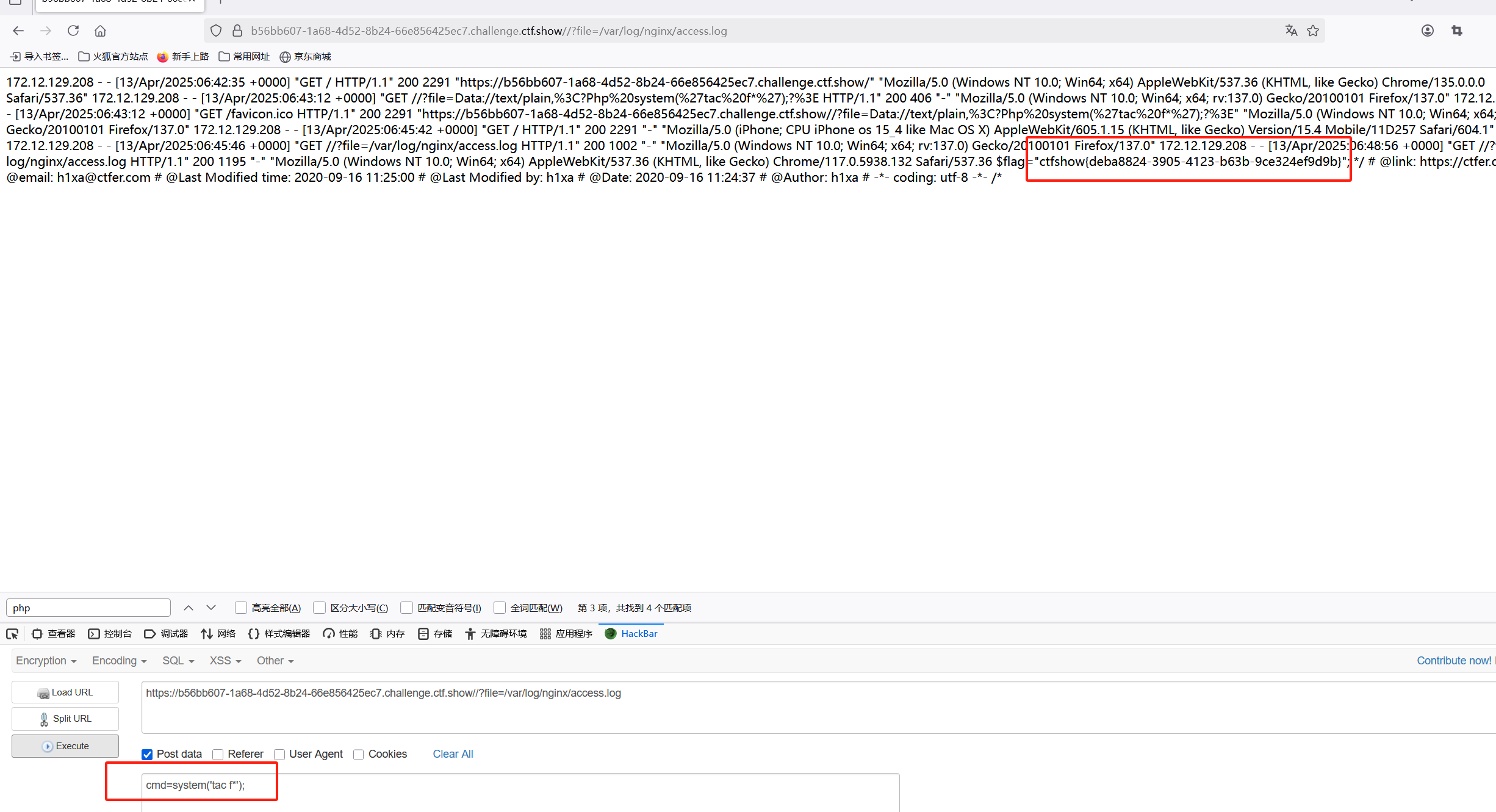Click the Clear All link

[453, 754]
